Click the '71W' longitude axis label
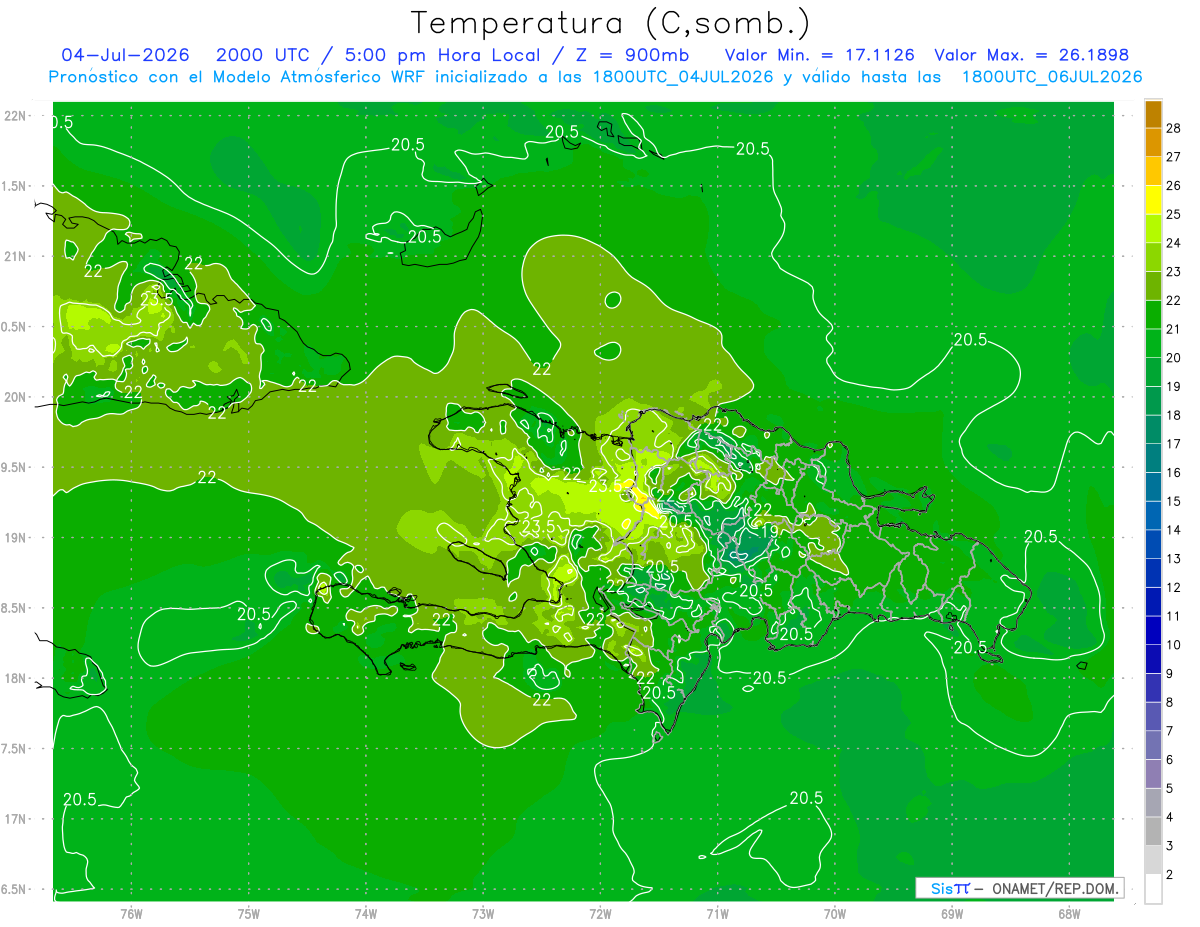Viewport: 1200px width, 927px height. pyautogui.click(x=717, y=913)
